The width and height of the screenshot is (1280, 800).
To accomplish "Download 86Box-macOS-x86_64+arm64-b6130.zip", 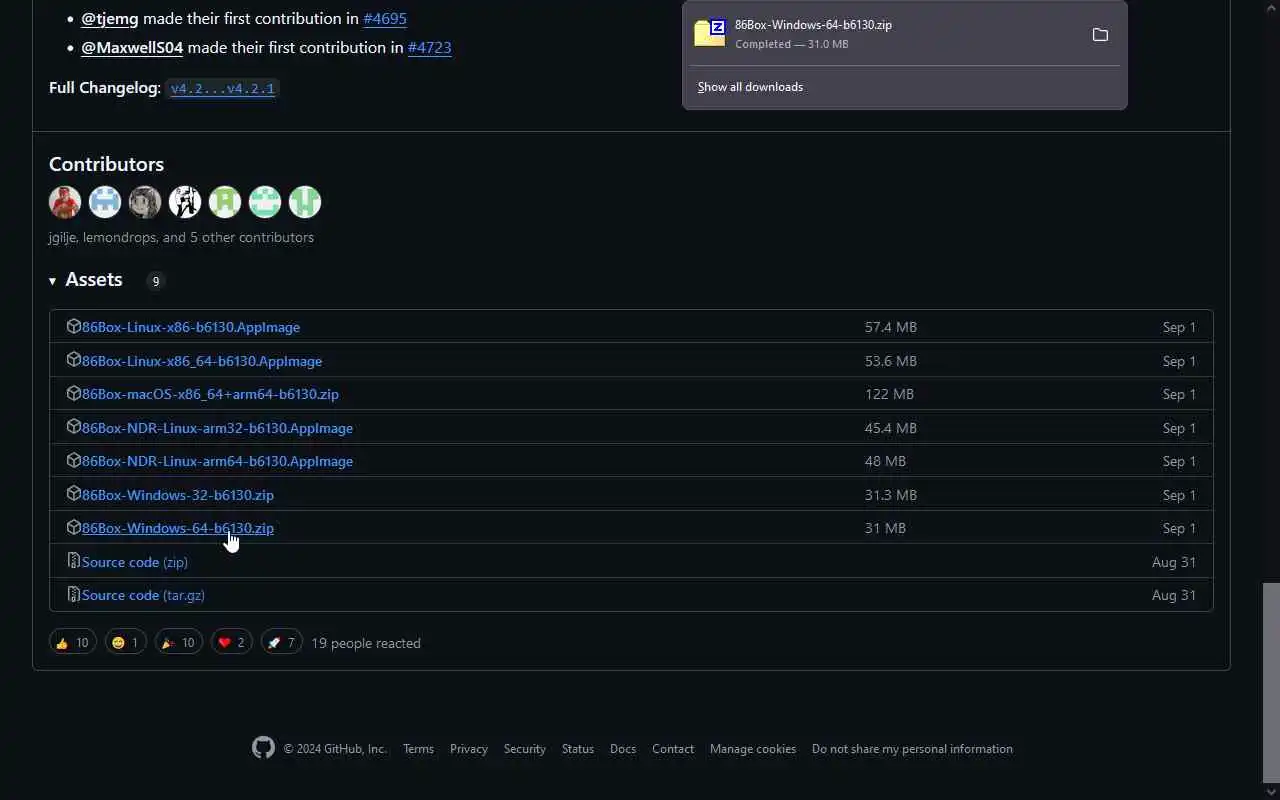I will 210,394.
